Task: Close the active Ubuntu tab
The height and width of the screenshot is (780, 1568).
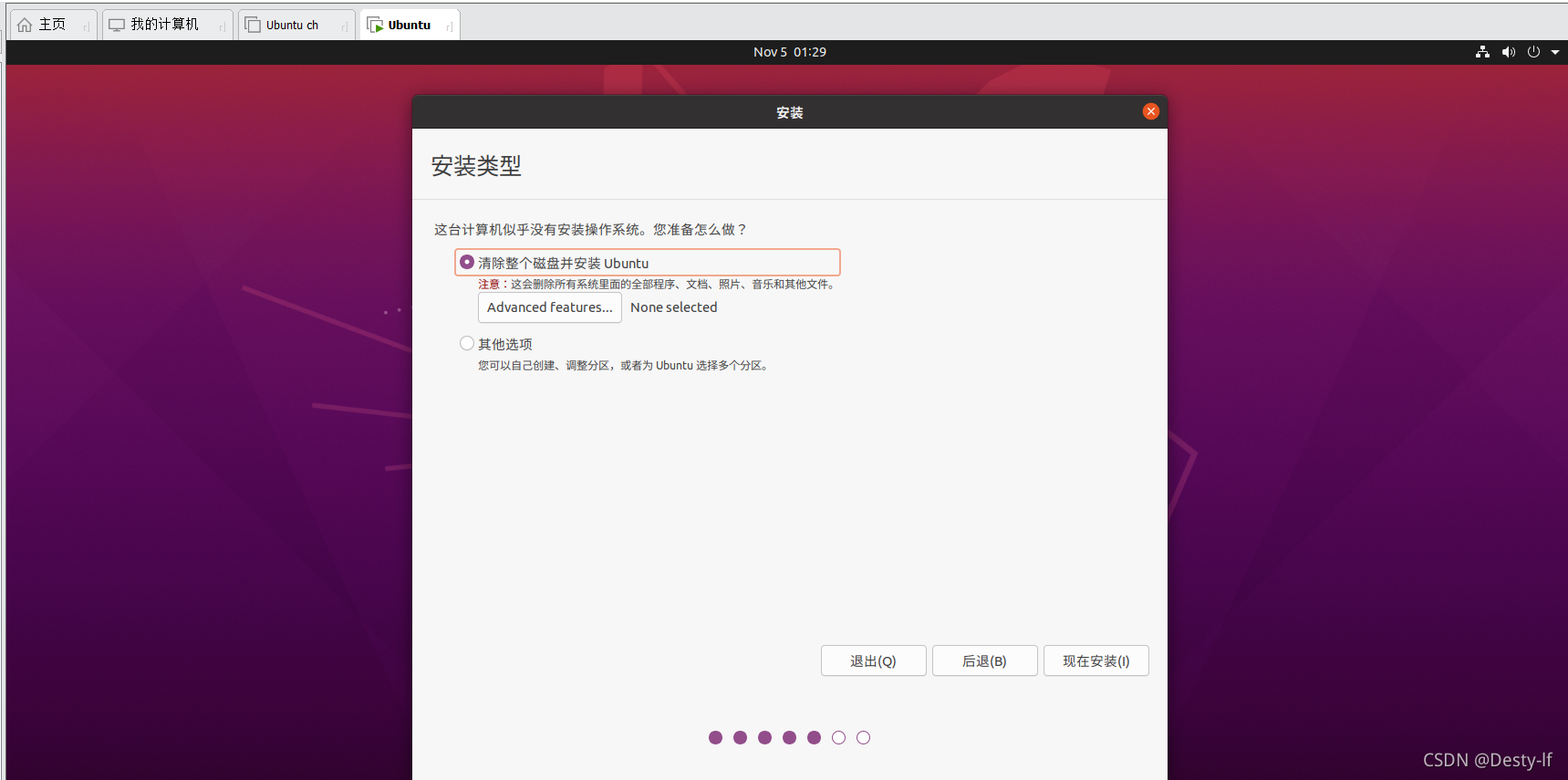Action: tap(450, 27)
